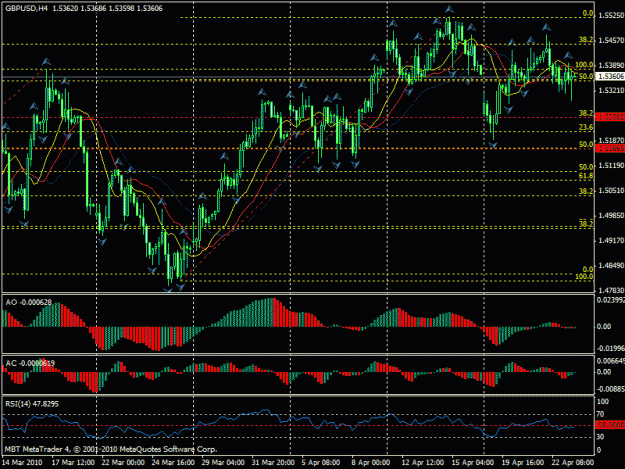Click the 22 Apr 08:00 time label
625x469 pixels.
[x=572, y=463]
